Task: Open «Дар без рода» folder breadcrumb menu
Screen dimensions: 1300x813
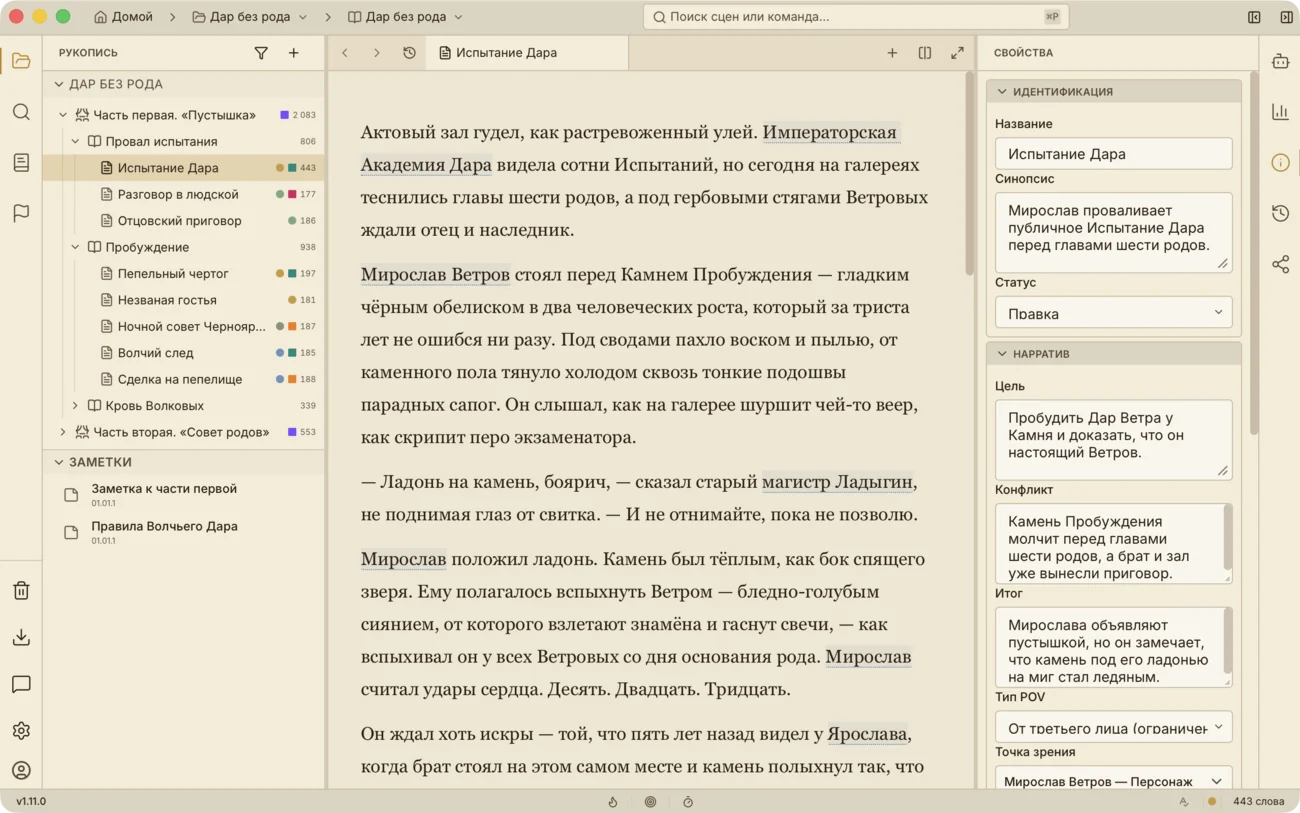Action: [x=249, y=17]
